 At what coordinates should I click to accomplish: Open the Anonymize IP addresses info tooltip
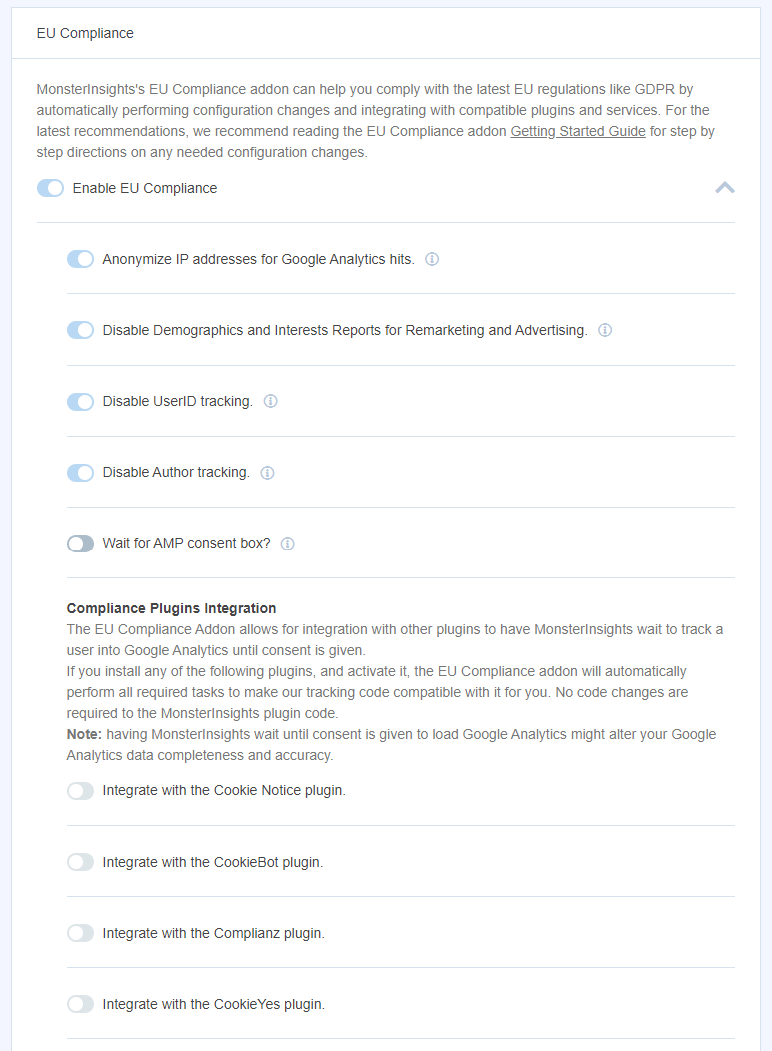click(431, 259)
